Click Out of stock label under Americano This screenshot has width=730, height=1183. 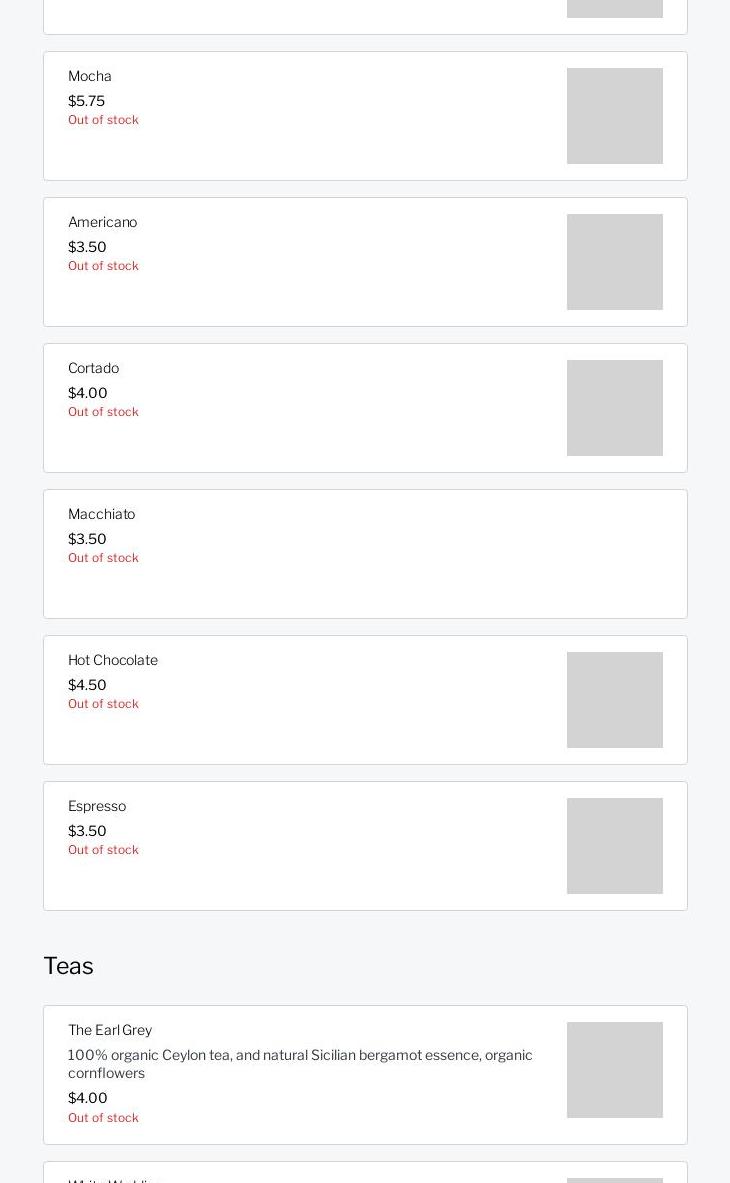[x=103, y=266]
